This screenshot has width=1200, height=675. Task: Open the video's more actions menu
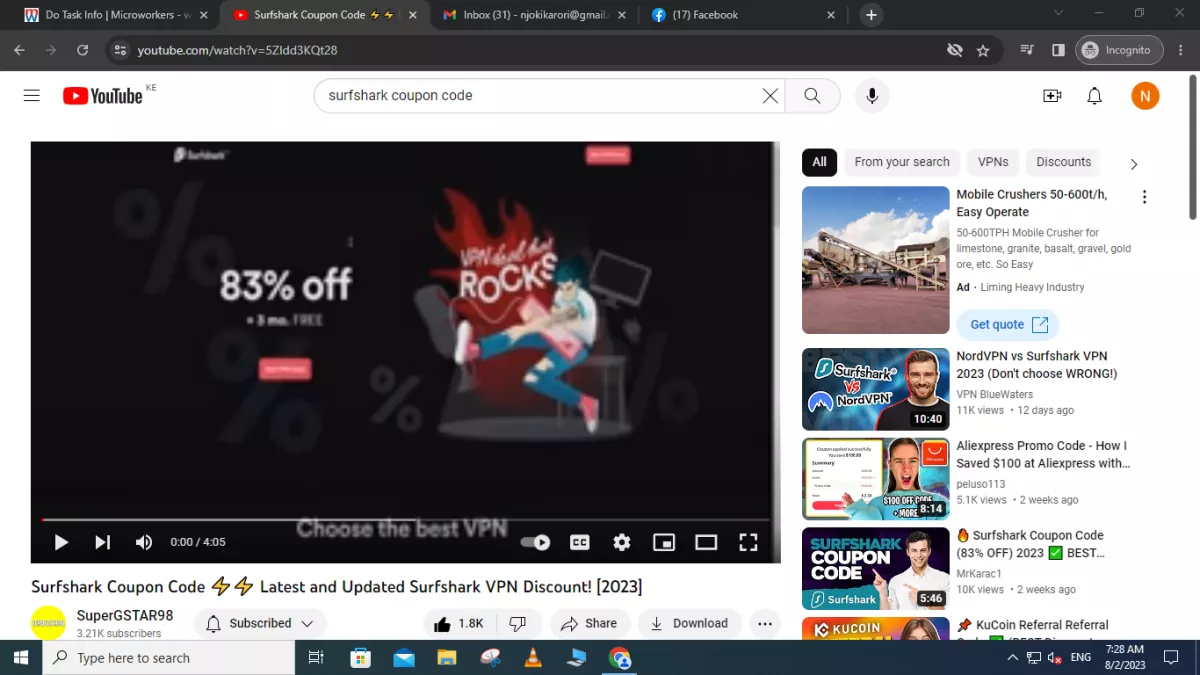tap(765, 623)
